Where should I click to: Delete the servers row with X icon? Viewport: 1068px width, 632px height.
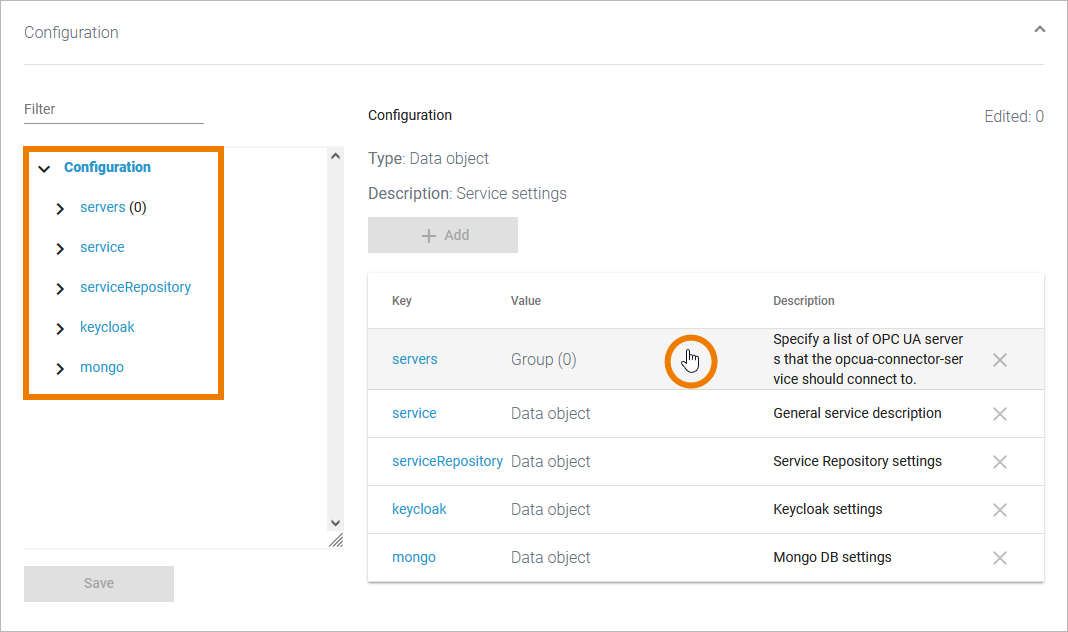(999, 360)
